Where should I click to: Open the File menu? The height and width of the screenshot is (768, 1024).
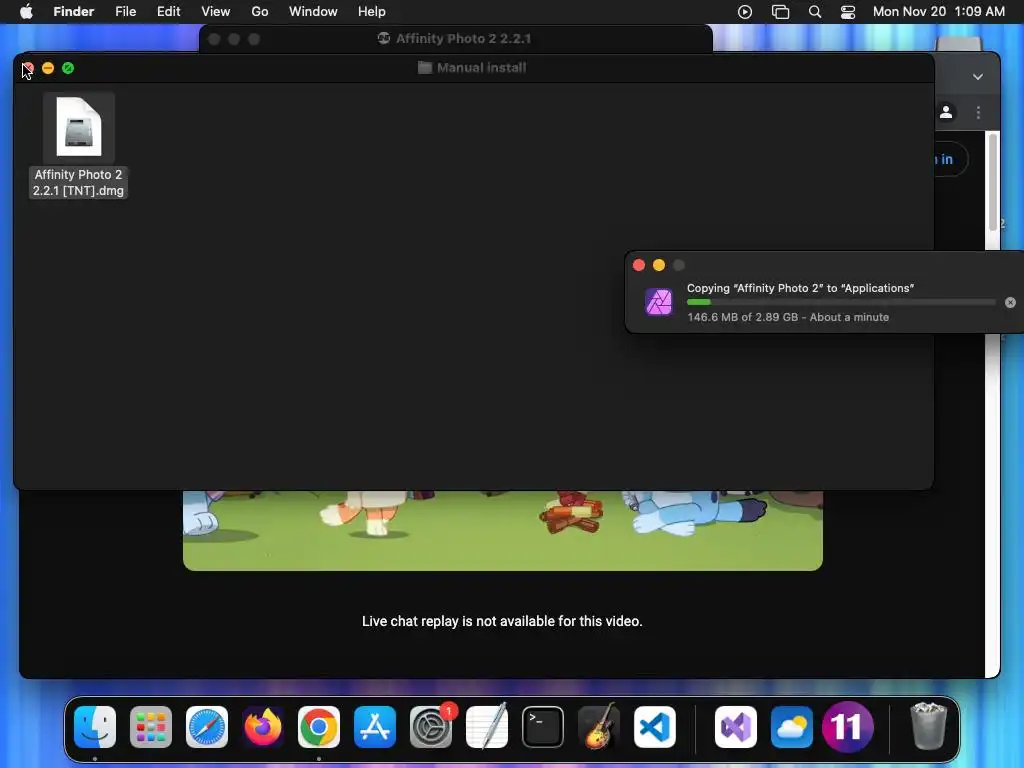[125, 12]
